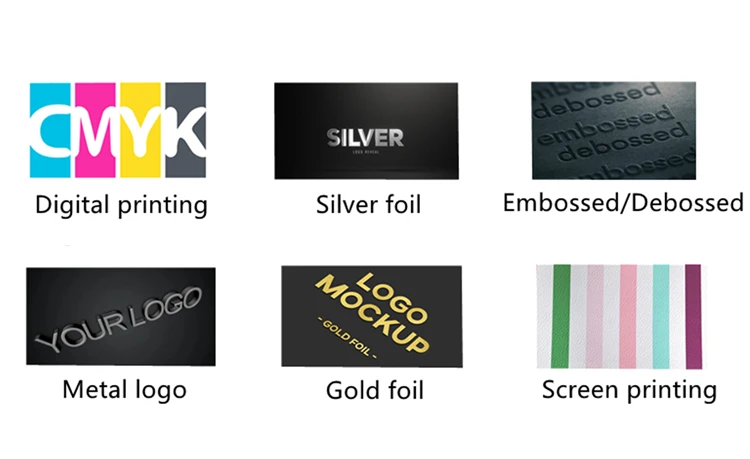Screen dimensions: 750x459
Task: Click the SILVER text on black card
Action: (365, 138)
